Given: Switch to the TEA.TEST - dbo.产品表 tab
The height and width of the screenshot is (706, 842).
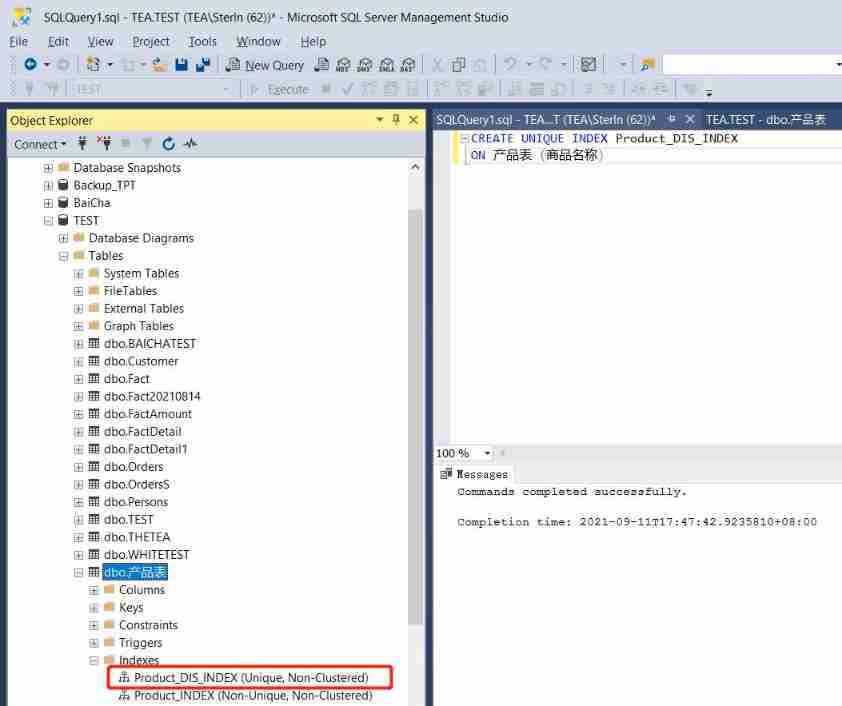Looking at the screenshot, I should (766, 119).
